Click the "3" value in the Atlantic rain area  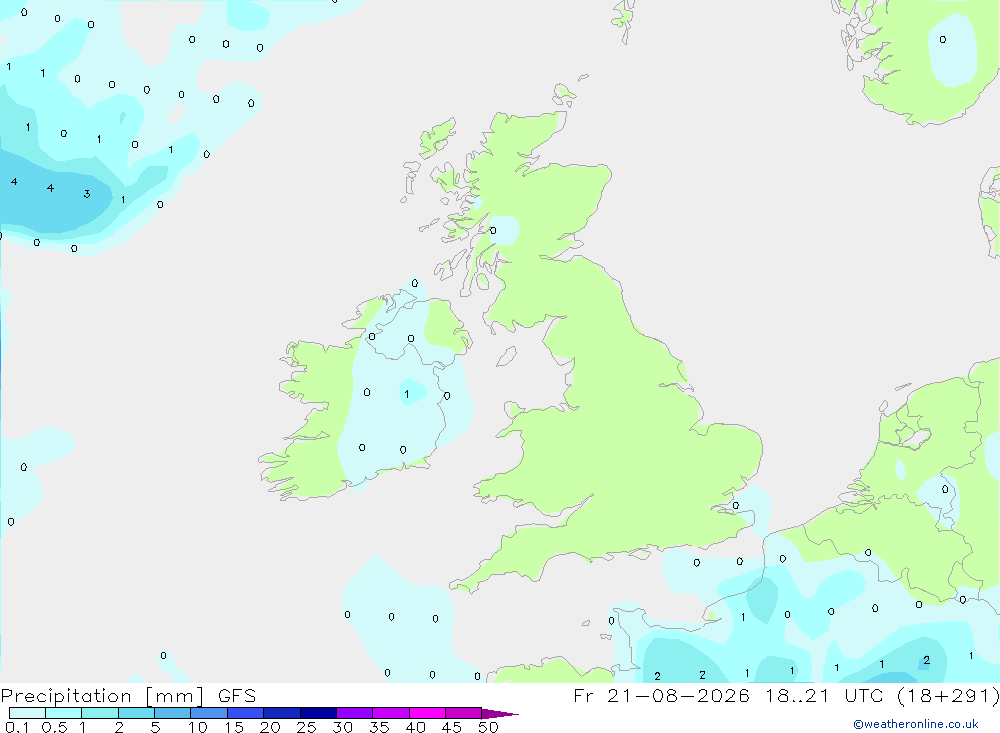(x=87, y=194)
